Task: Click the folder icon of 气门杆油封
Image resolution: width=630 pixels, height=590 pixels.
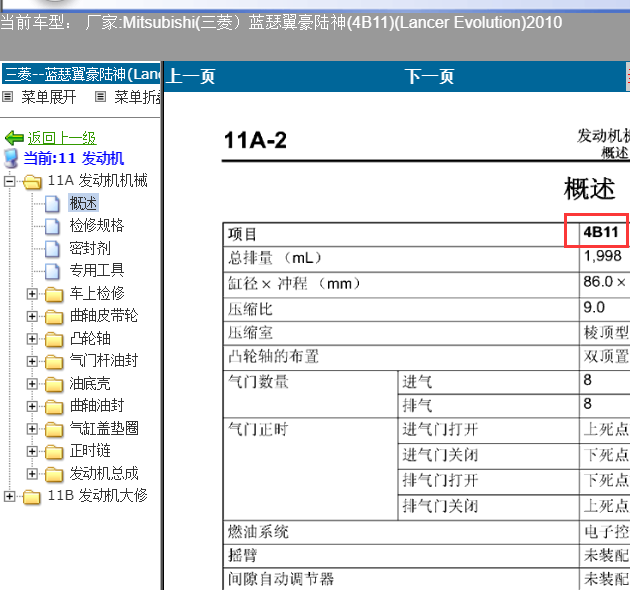Action: (x=54, y=362)
